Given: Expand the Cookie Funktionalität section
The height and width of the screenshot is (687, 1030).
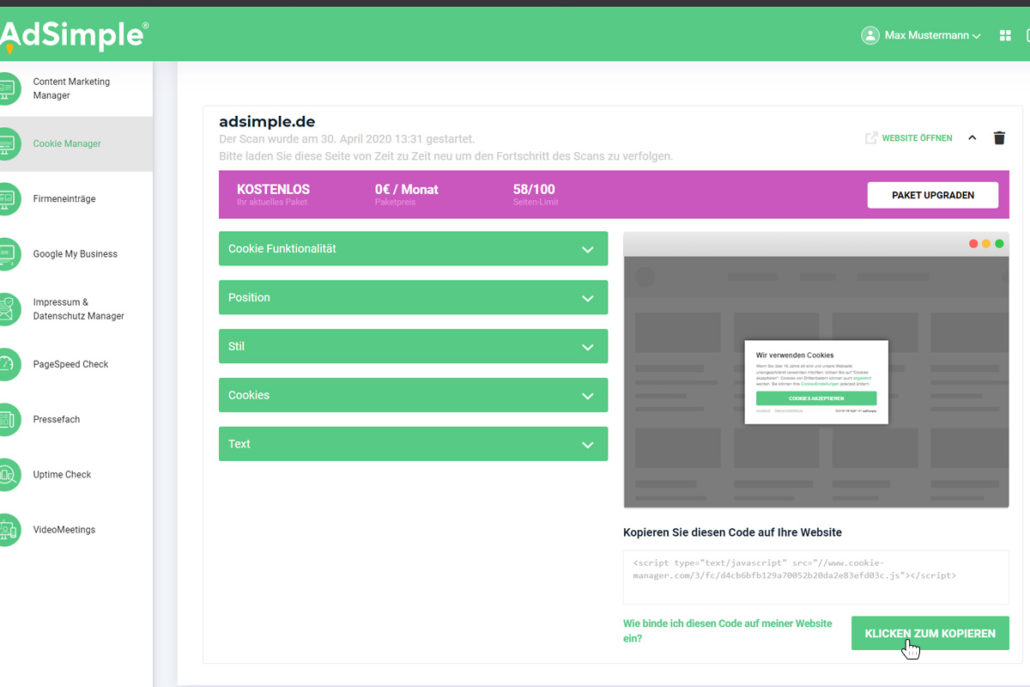Looking at the screenshot, I should pos(413,248).
